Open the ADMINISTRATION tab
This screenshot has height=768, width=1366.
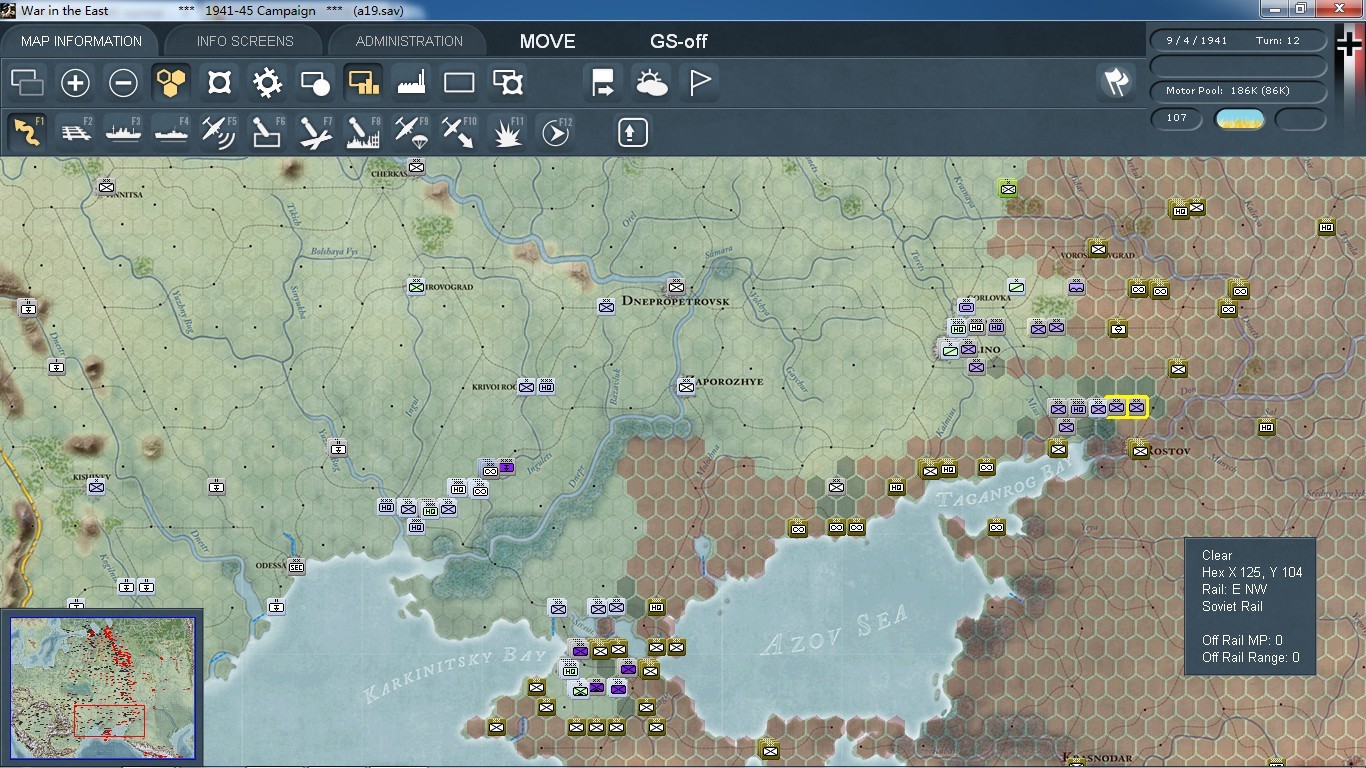coord(409,41)
